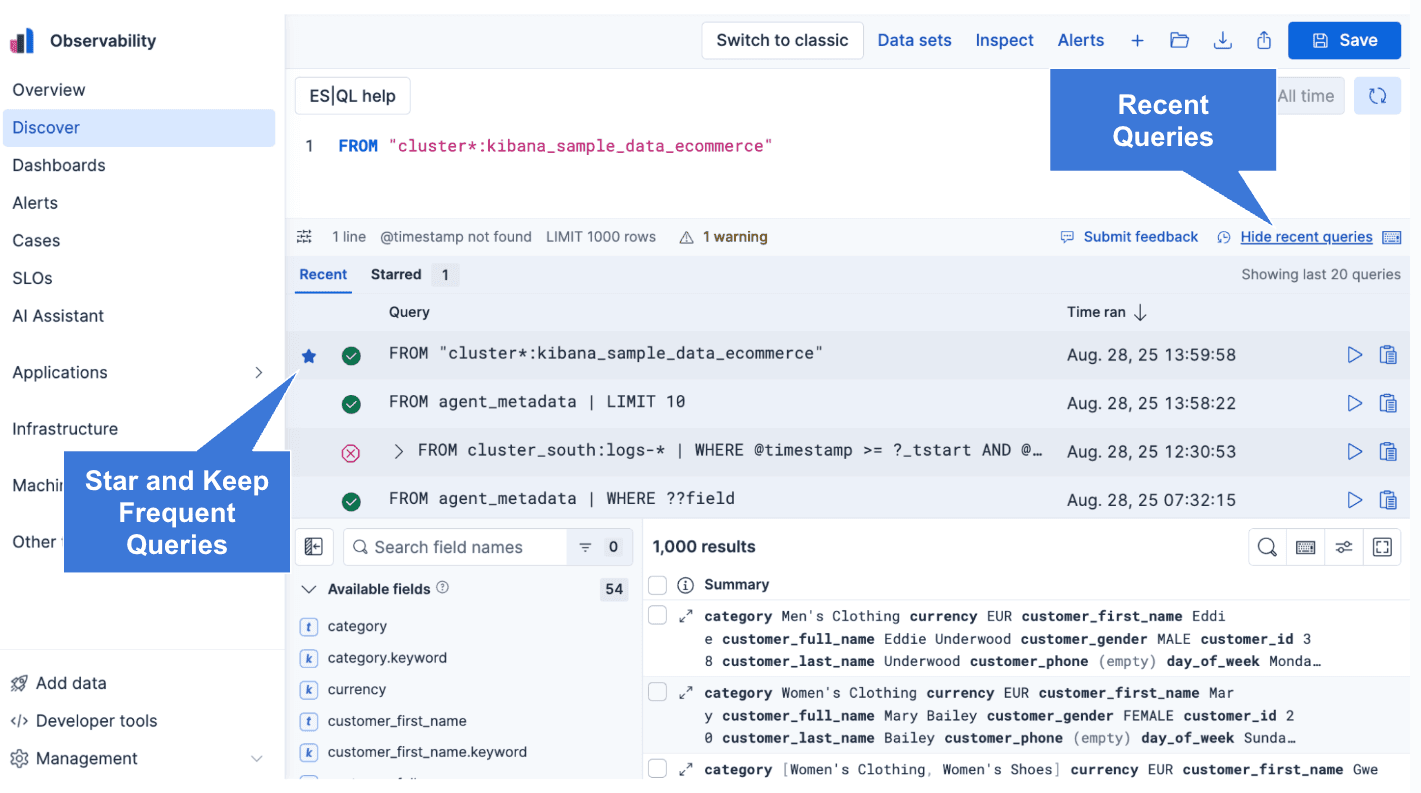The width and height of the screenshot is (1421, 793).
Task: Open the query editor settings icon
Action: pos(305,236)
